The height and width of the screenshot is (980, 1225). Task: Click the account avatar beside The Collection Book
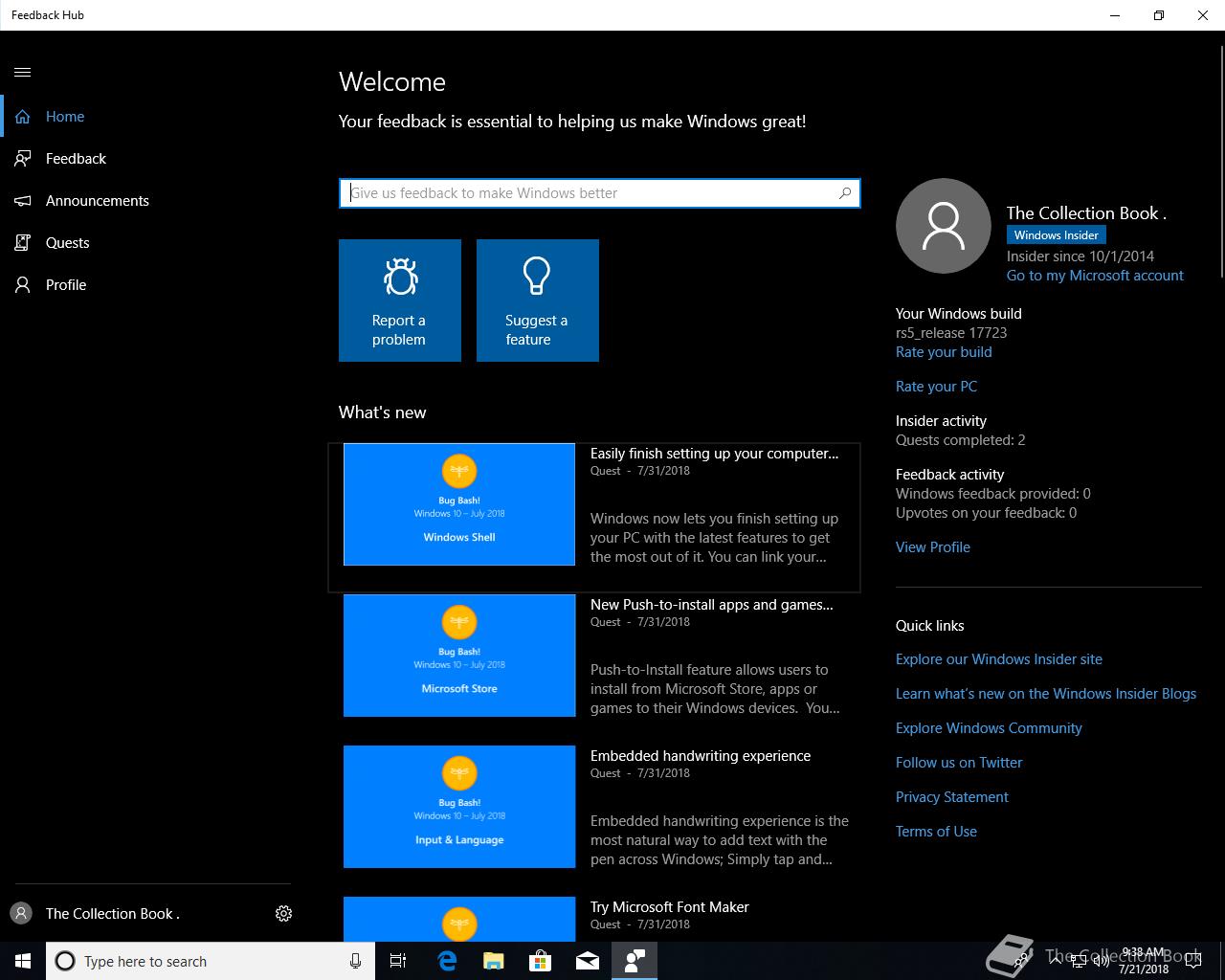tap(21, 913)
